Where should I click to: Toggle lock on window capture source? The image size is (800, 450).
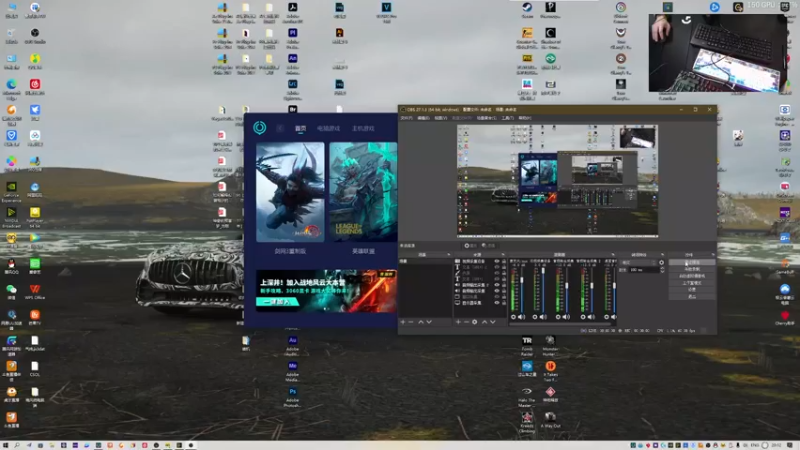tap(504, 297)
